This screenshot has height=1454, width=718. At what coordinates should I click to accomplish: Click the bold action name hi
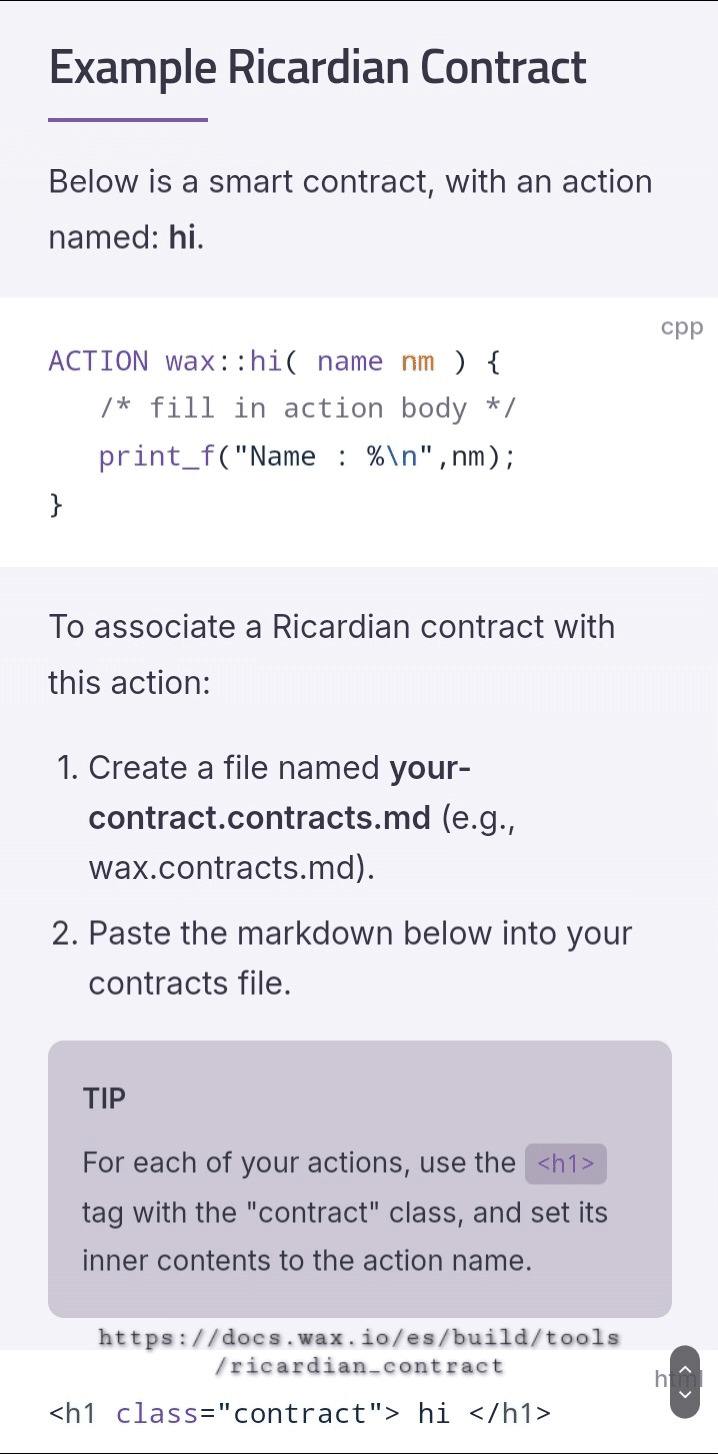(x=182, y=238)
